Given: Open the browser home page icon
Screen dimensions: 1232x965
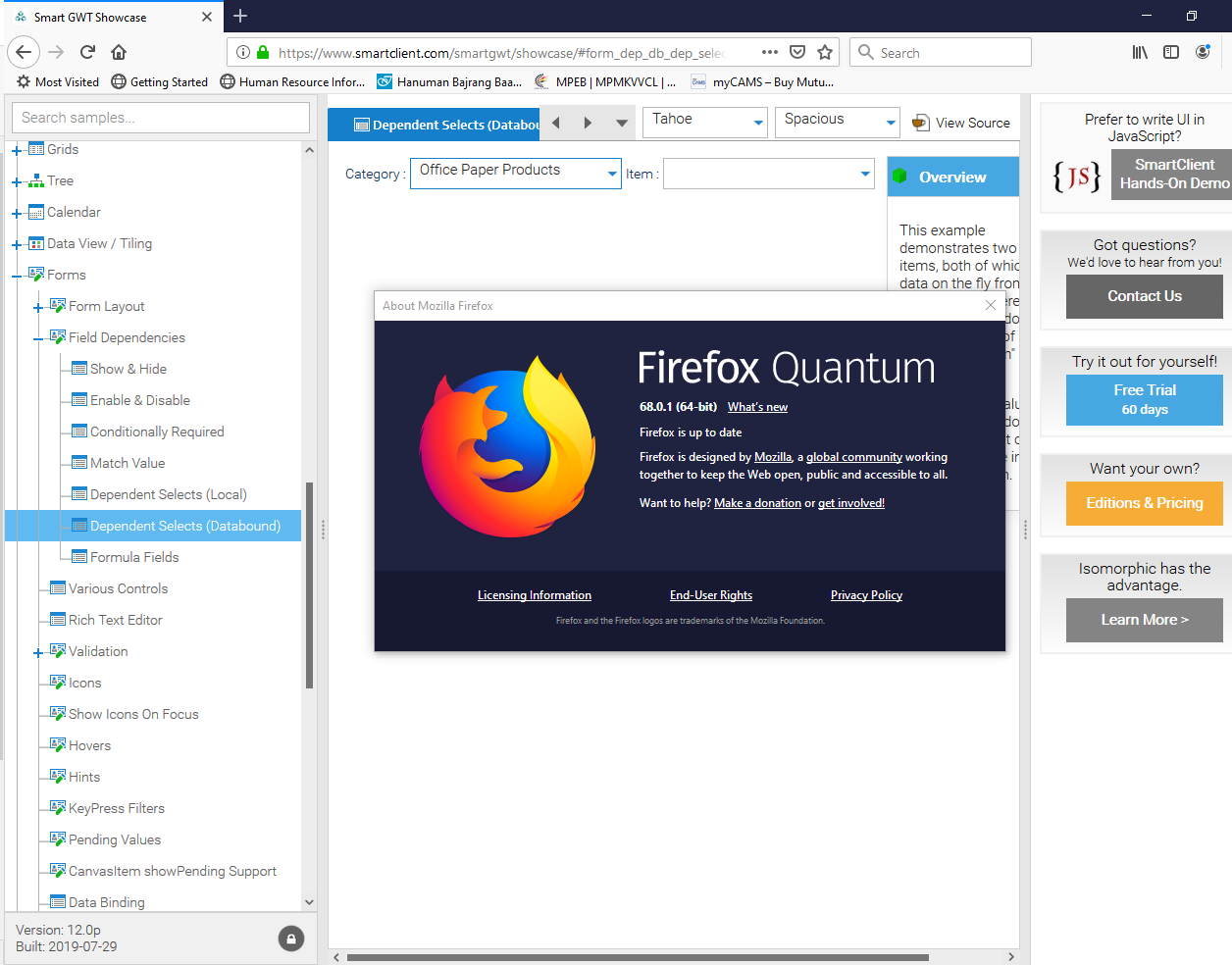Looking at the screenshot, I should click(x=119, y=52).
